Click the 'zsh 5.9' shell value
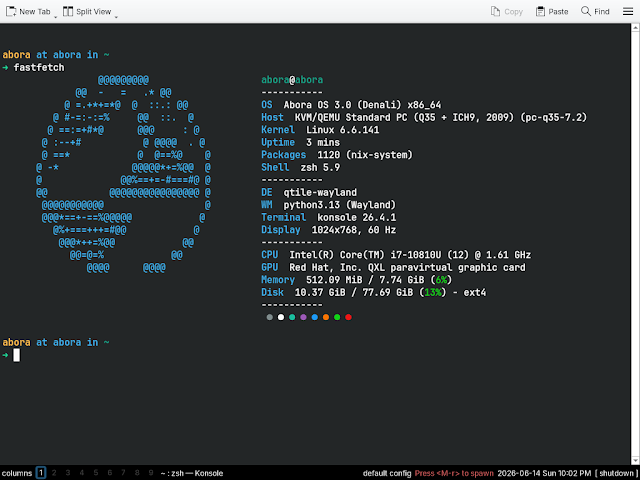 click(320, 167)
